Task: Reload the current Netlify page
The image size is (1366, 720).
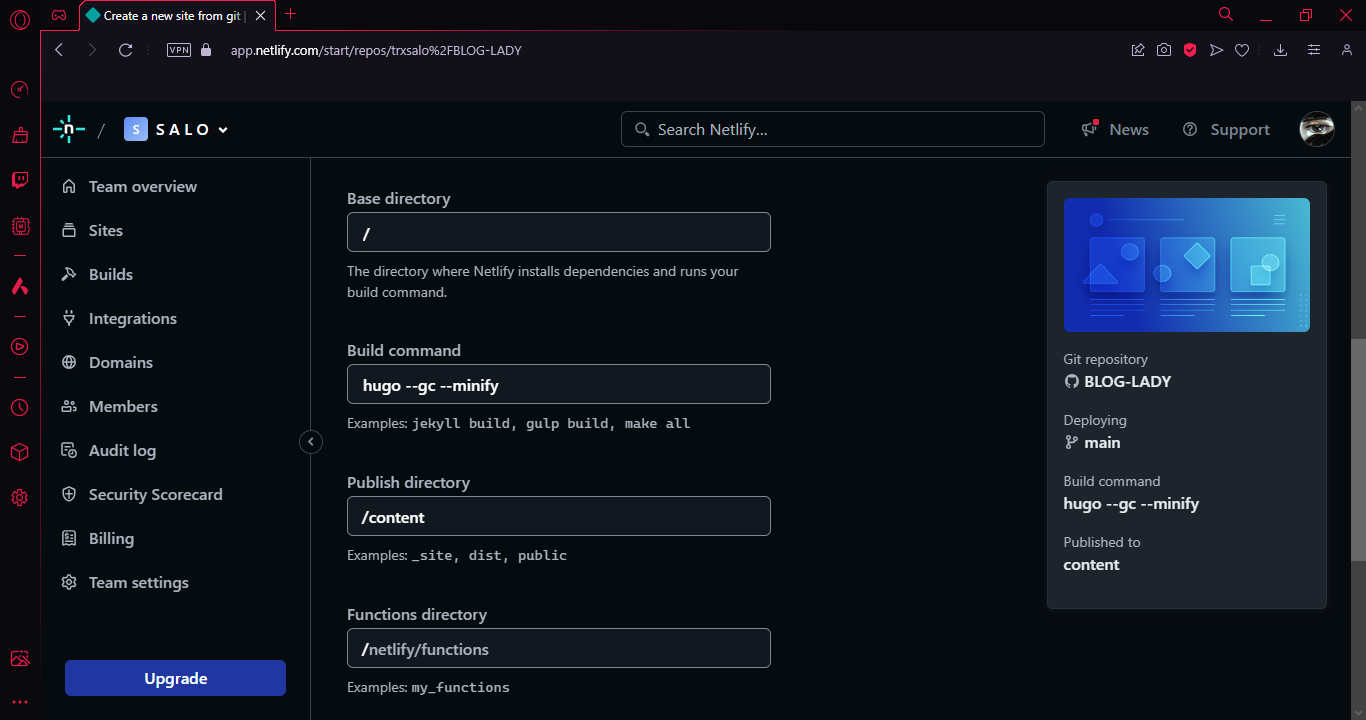Action: pyautogui.click(x=125, y=50)
